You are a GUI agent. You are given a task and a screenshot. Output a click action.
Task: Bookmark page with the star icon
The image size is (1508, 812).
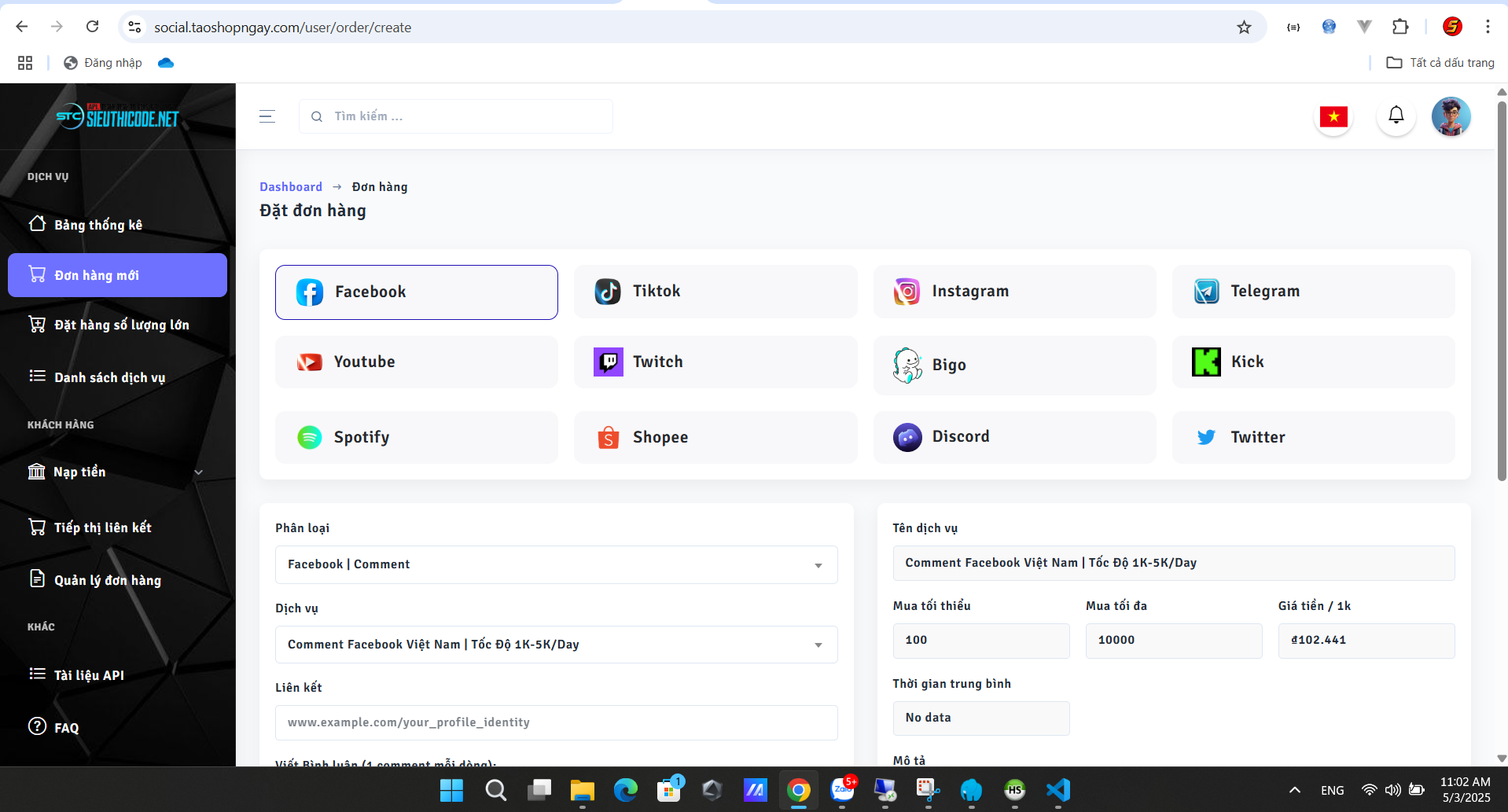[x=1244, y=28]
